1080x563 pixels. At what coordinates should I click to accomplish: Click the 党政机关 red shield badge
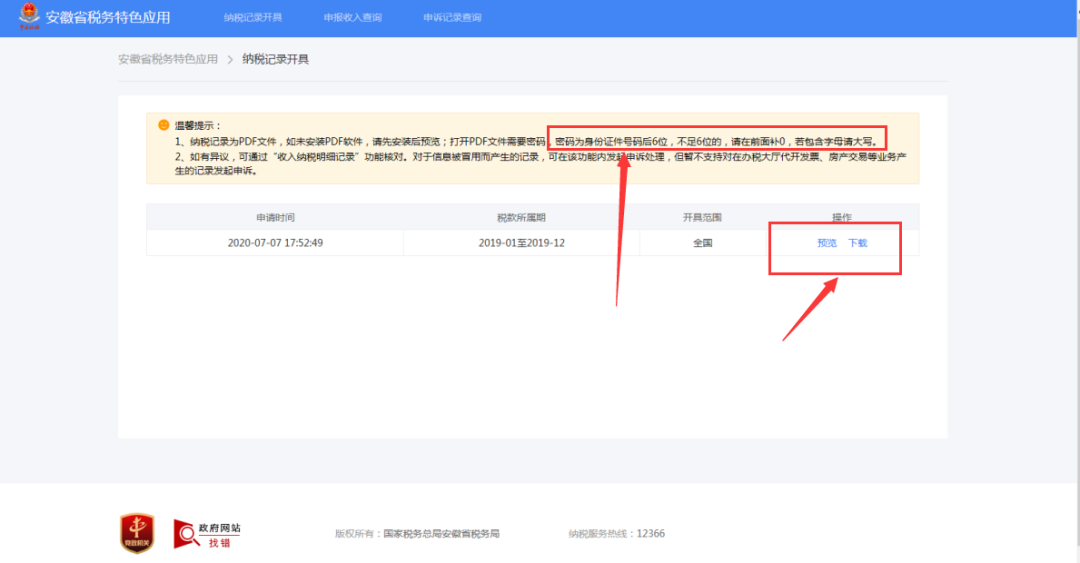(137, 533)
